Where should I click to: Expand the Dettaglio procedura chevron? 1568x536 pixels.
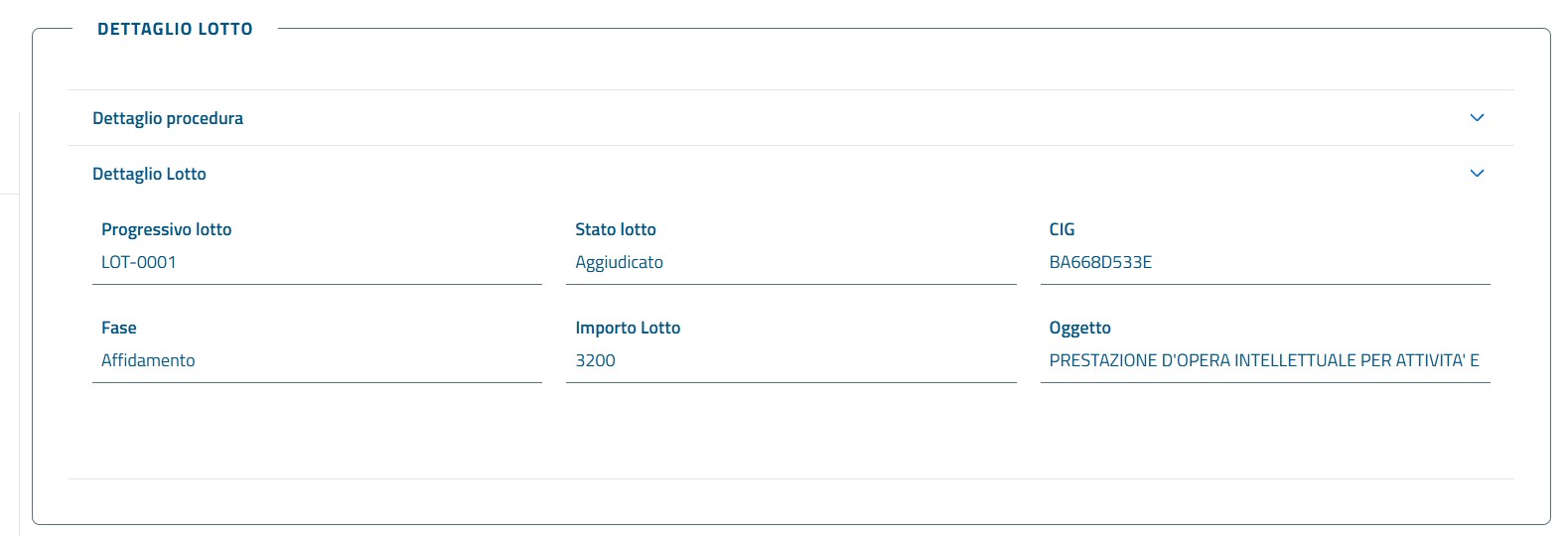tap(1477, 118)
